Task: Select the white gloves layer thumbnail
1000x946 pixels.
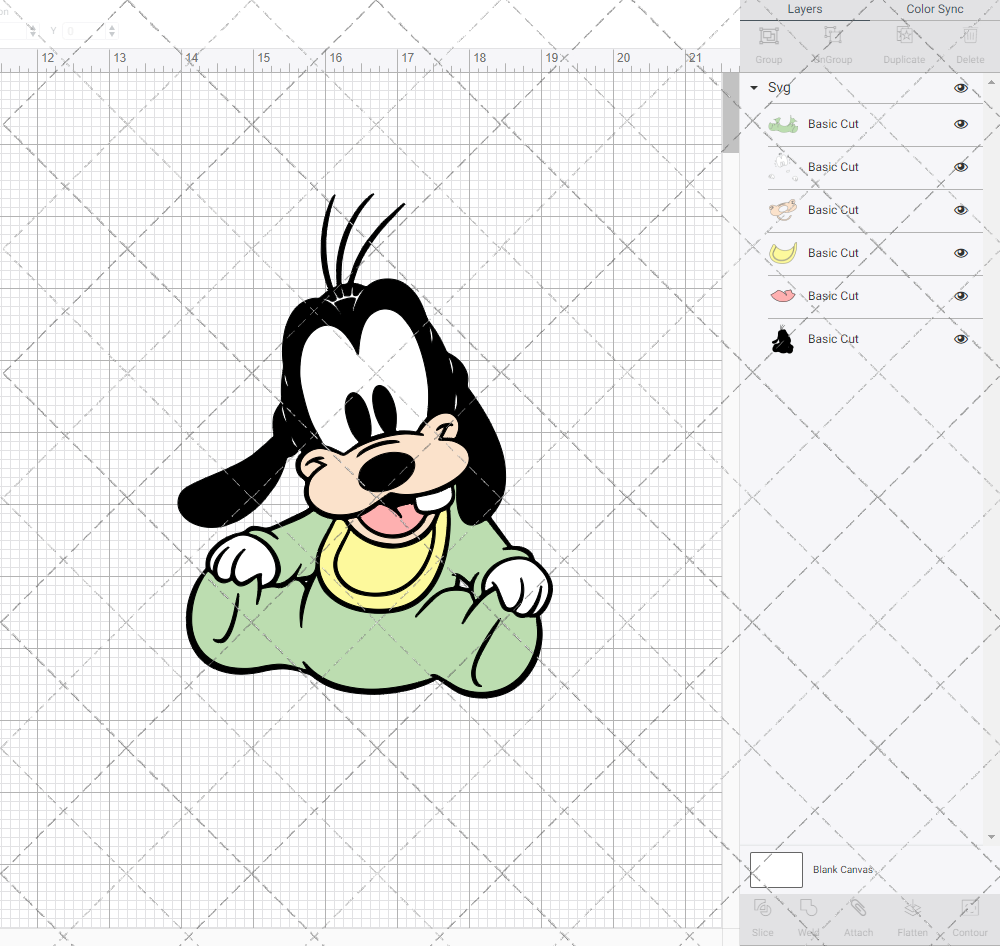Action: 783,167
